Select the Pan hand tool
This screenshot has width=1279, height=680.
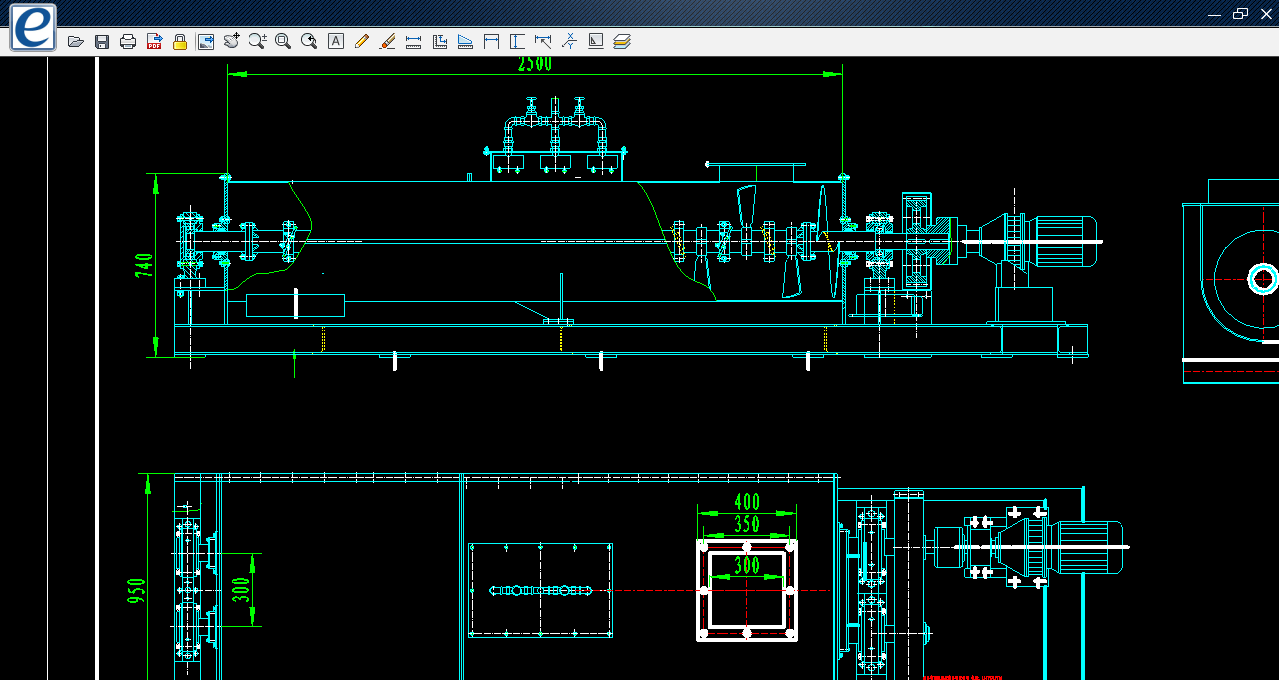point(232,41)
